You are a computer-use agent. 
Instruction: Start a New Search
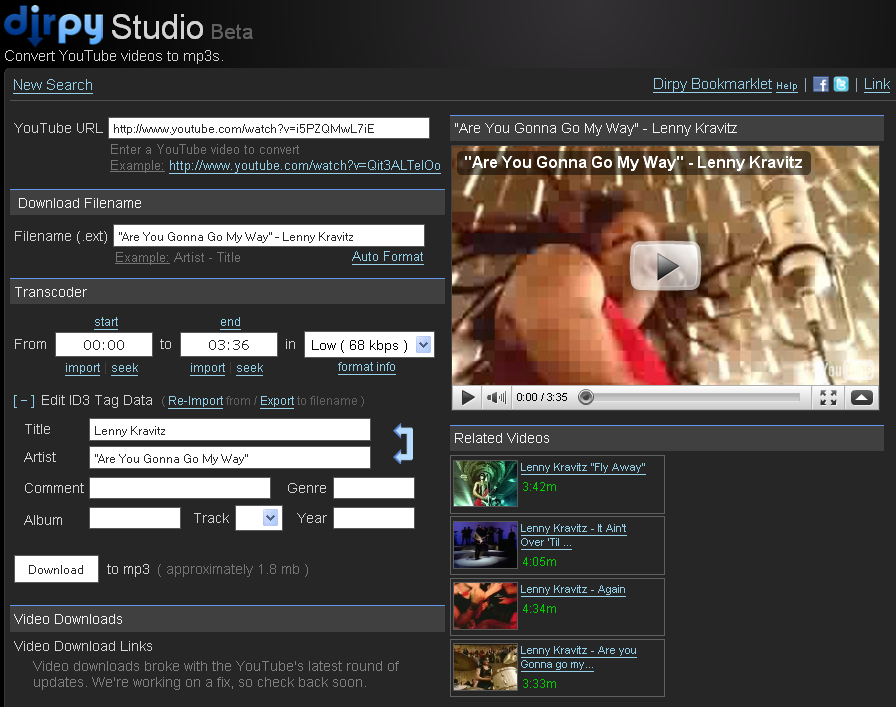coord(53,85)
